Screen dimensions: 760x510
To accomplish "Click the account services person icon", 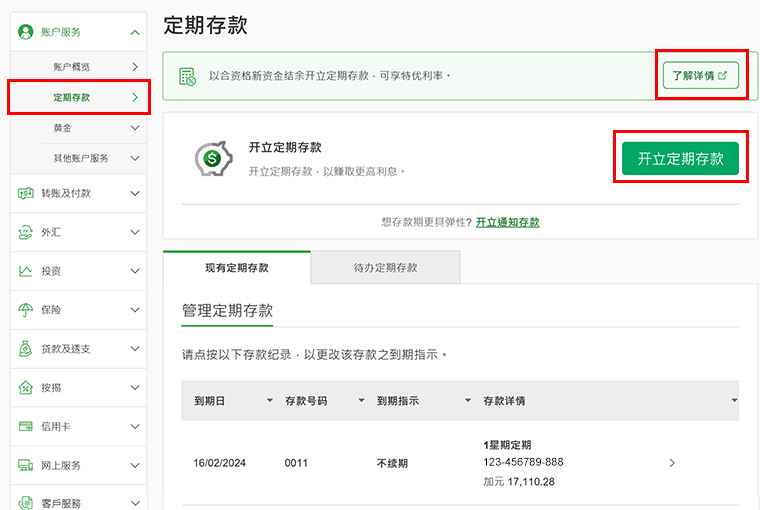I will (x=25, y=32).
